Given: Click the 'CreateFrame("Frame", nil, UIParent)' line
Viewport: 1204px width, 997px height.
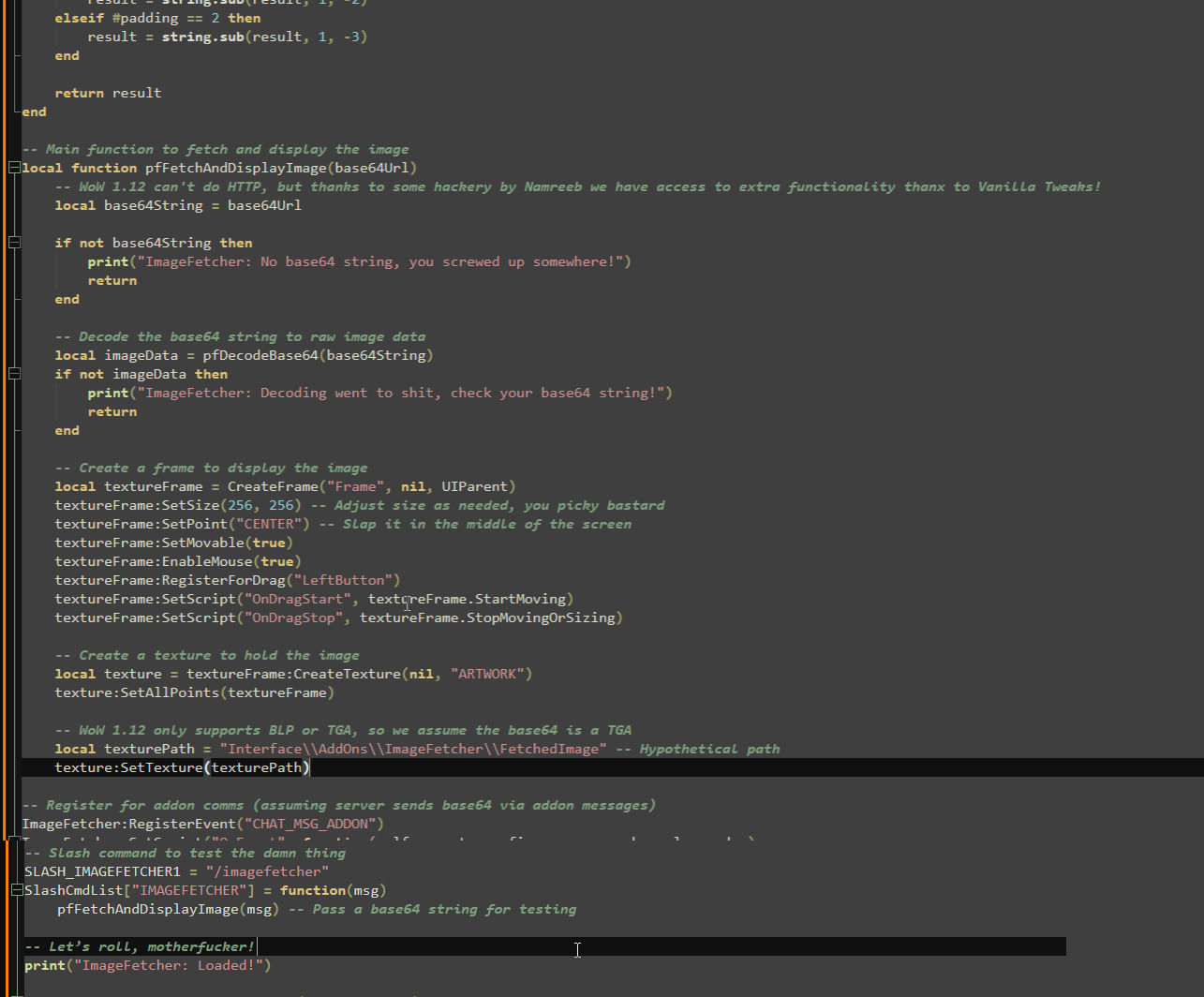Looking at the screenshot, I should click(285, 486).
